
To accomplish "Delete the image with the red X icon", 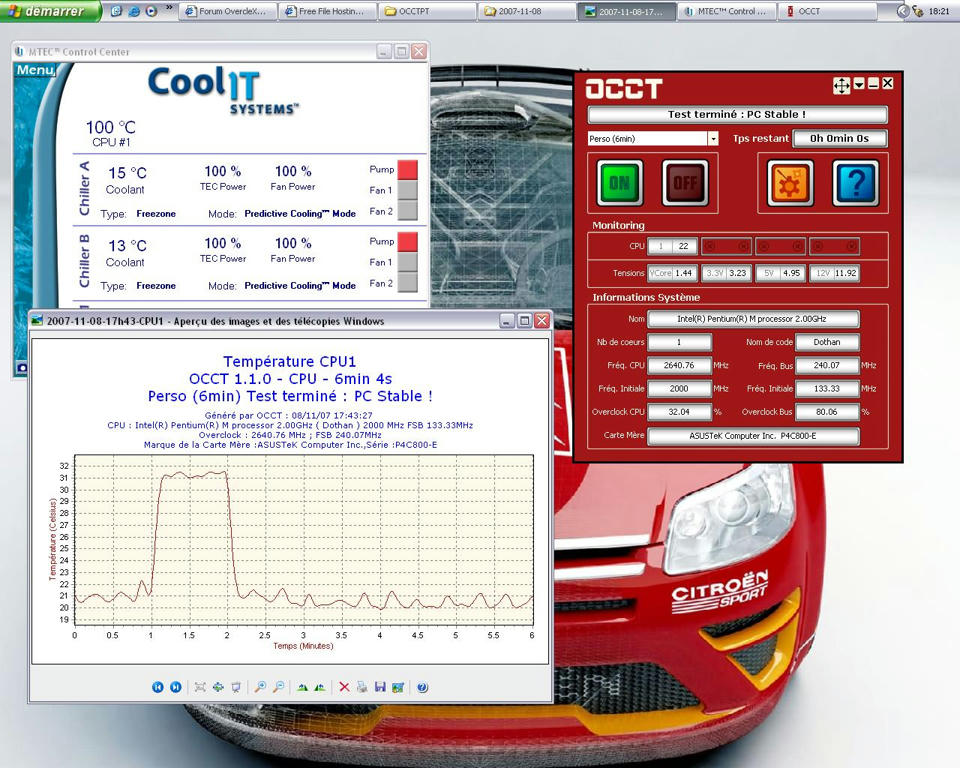I will [x=344, y=687].
